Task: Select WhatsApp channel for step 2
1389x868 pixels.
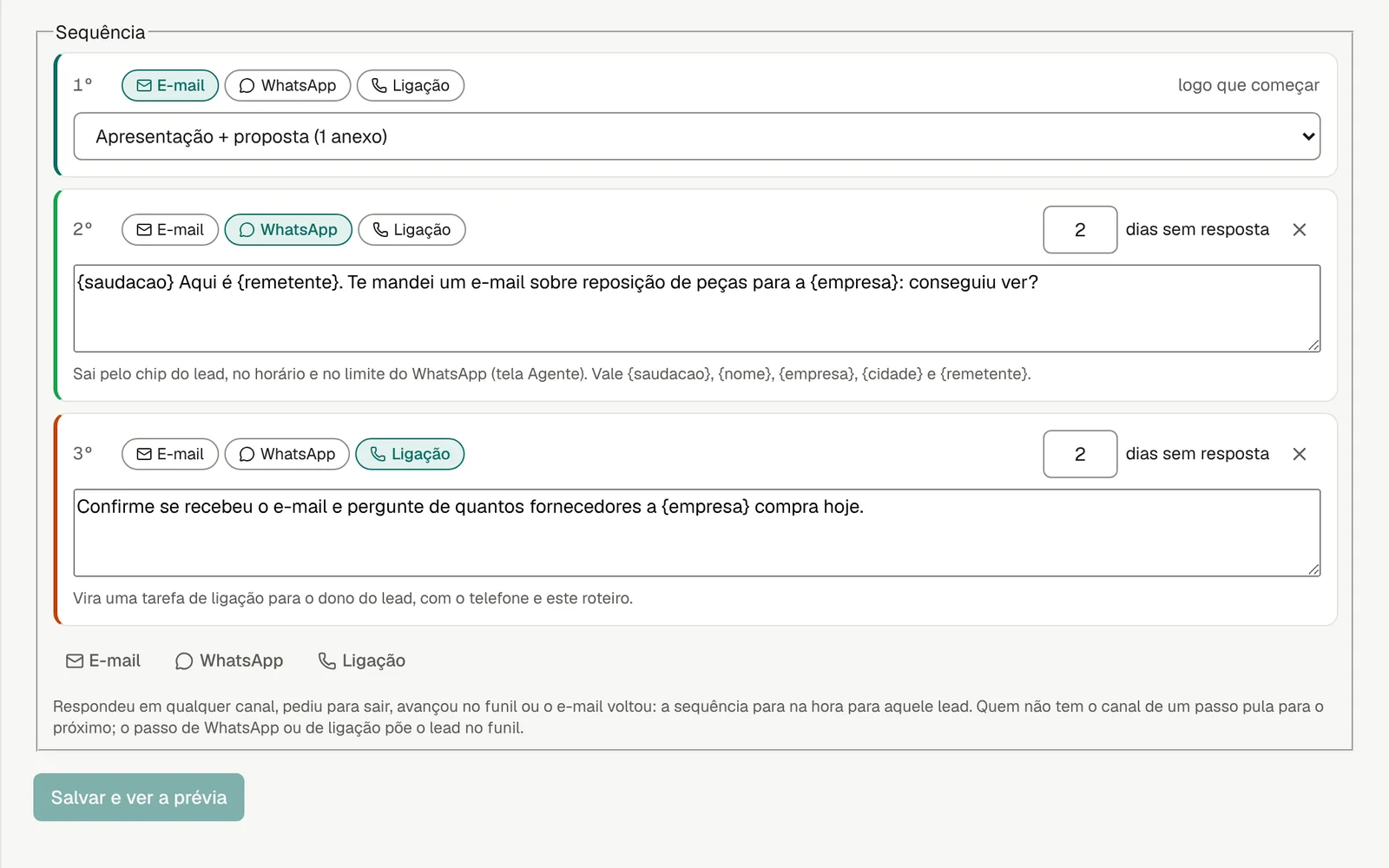Action: 288,230
